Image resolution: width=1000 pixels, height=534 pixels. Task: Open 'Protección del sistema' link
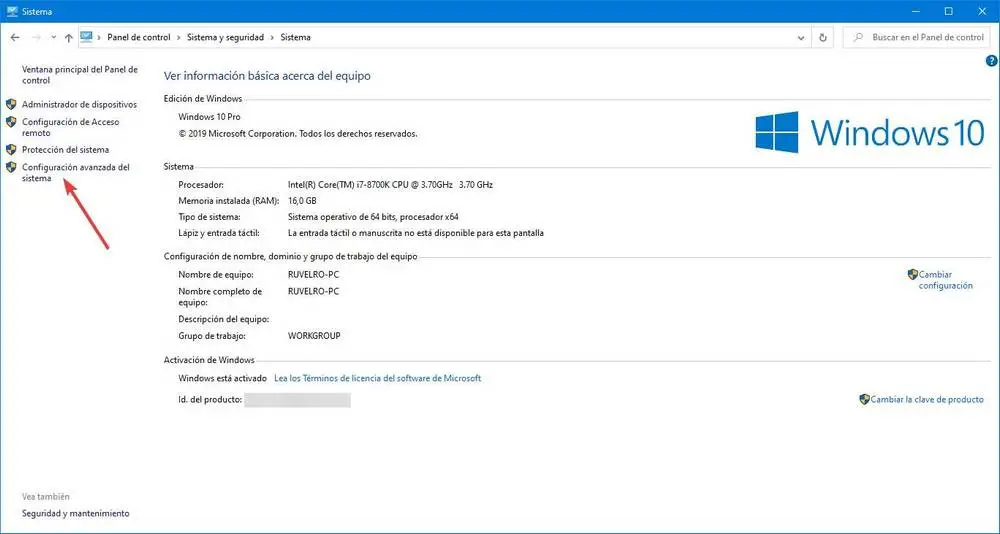click(x=65, y=150)
